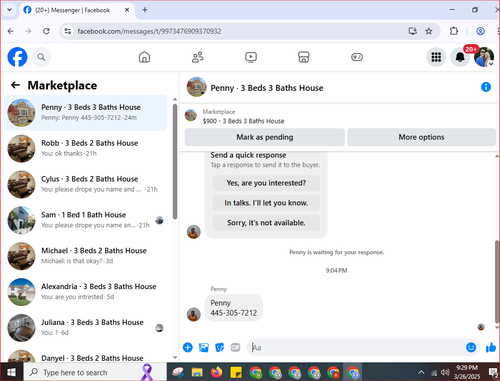Open the Michael - 3 Beds 2 Baths House chat

(x=86, y=256)
